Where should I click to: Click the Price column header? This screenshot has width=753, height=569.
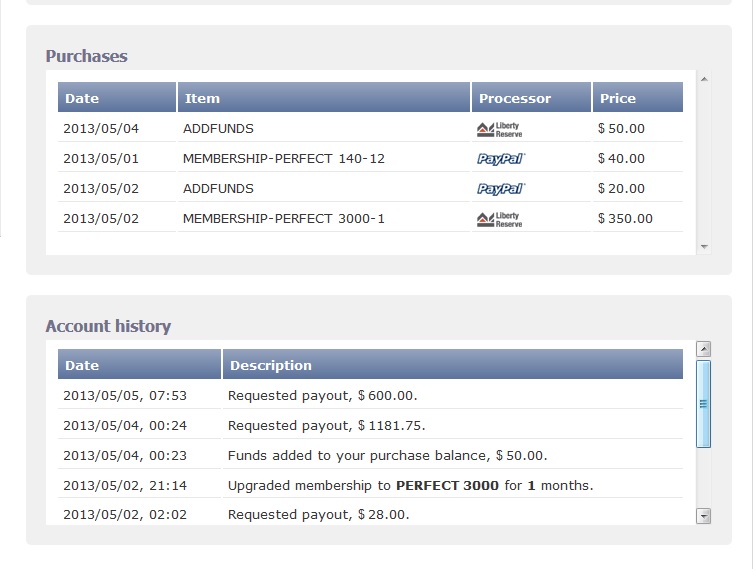pos(637,98)
